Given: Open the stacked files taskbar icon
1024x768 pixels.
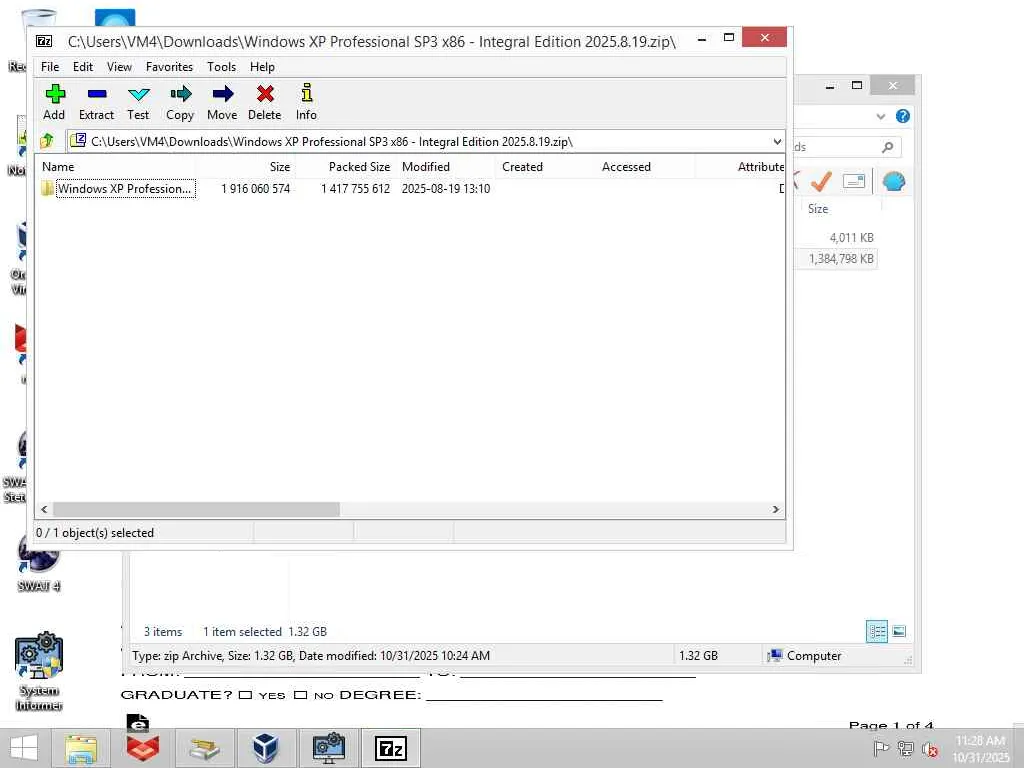Looking at the screenshot, I should click(204, 748).
